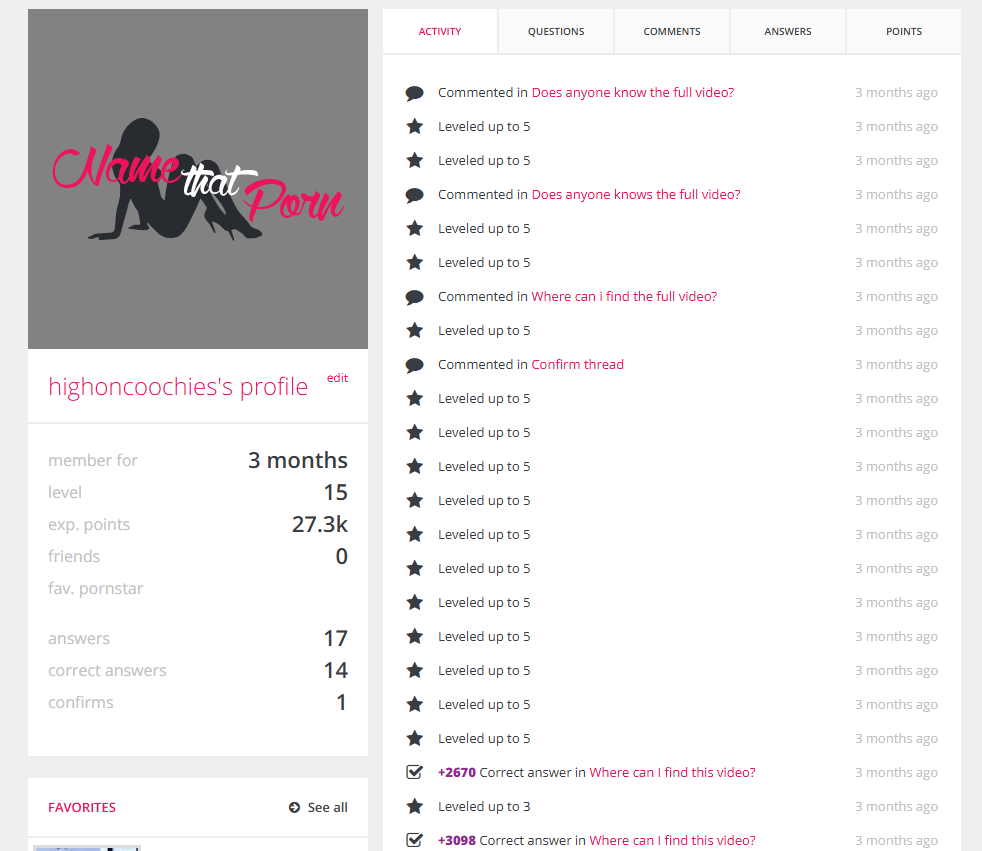This screenshot has width=982, height=851.
Task: Click the checkmark icon beside the +3098 correct answer
Action: tap(414, 840)
